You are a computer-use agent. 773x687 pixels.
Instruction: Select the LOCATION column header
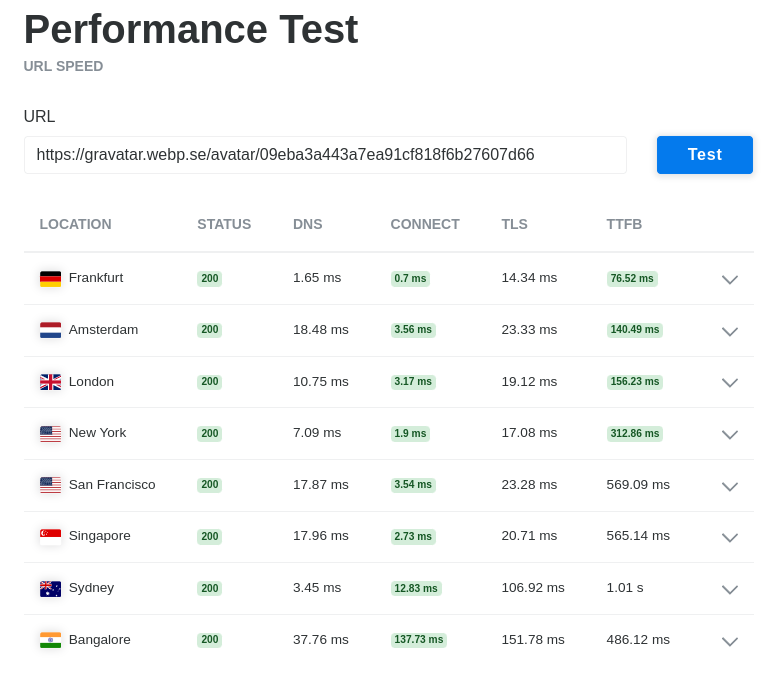click(75, 224)
